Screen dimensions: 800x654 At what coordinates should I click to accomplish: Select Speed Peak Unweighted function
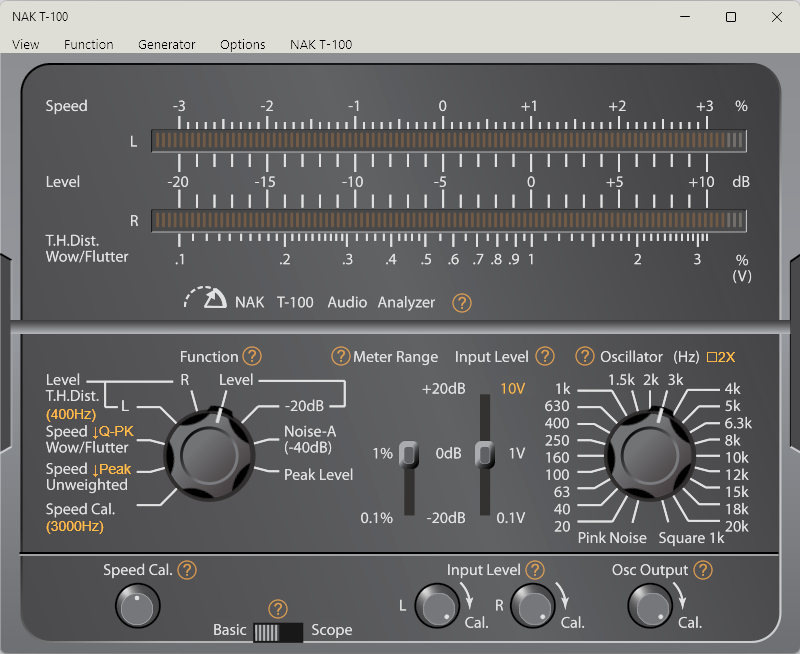pos(88,476)
